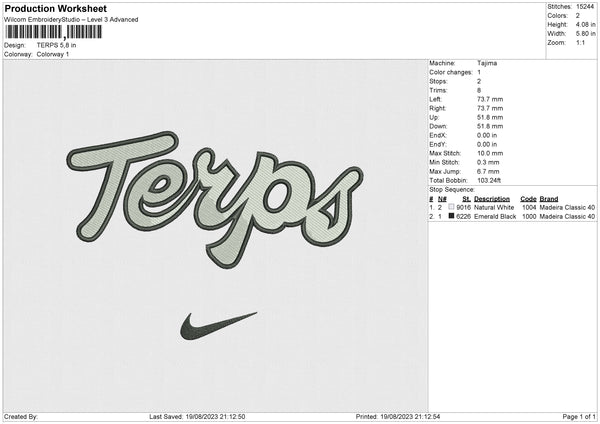Click the Stitches value 15244

point(585,7)
